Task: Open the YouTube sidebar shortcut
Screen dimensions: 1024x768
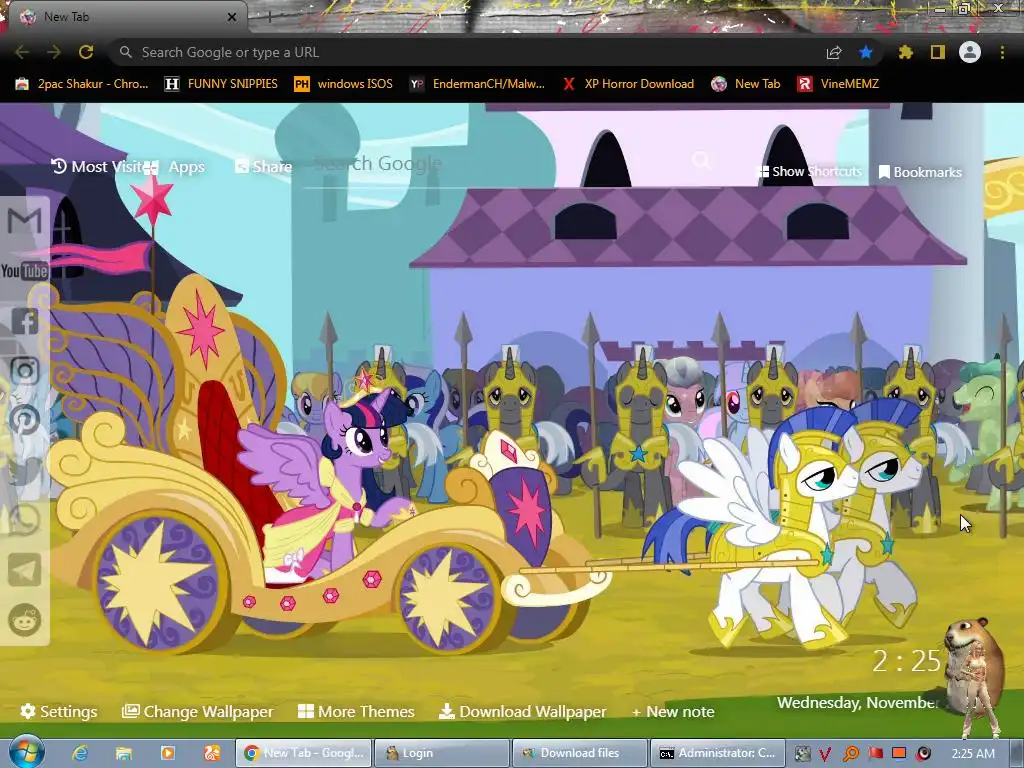Action: tap(24, 271)
